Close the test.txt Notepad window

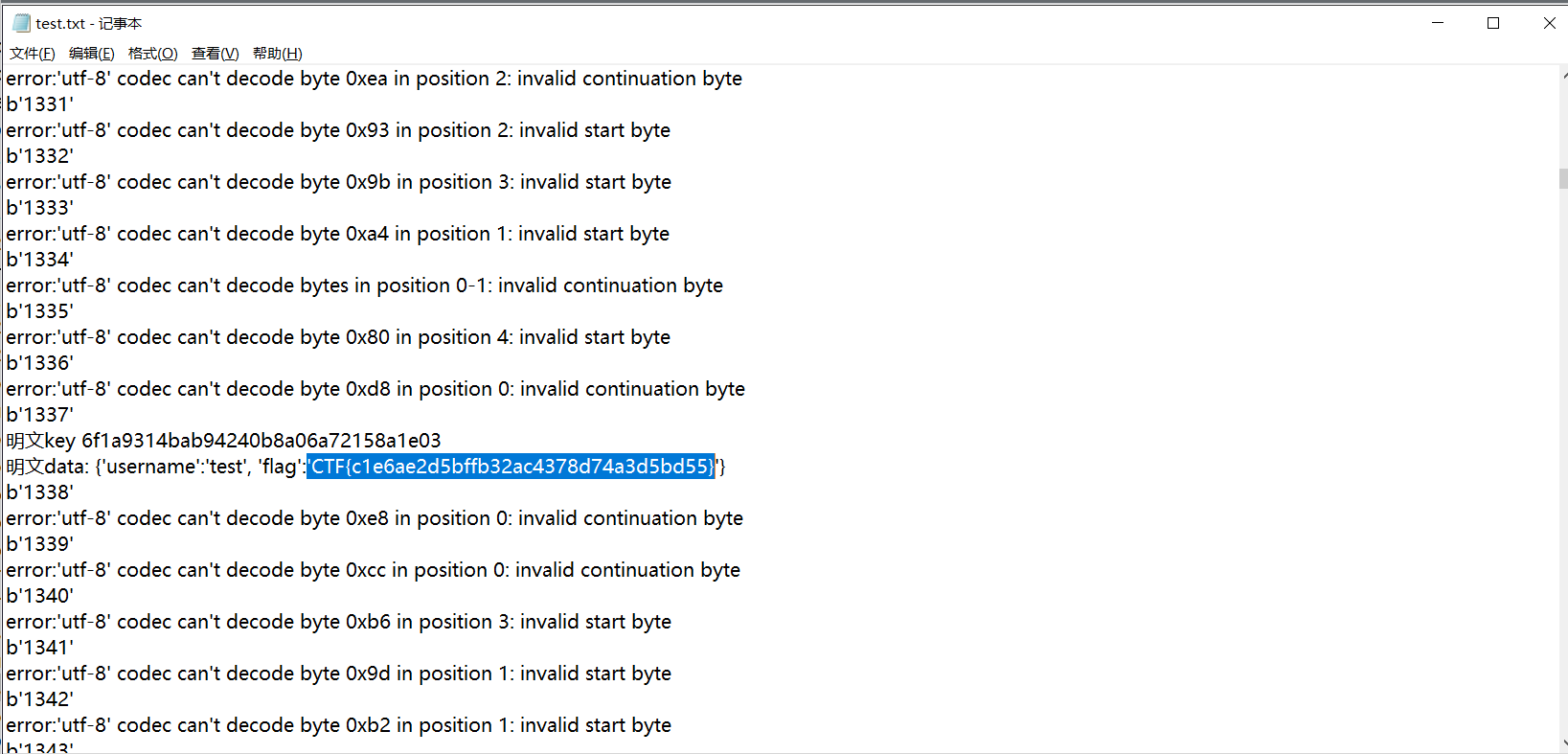click(x=1549, y=23)
